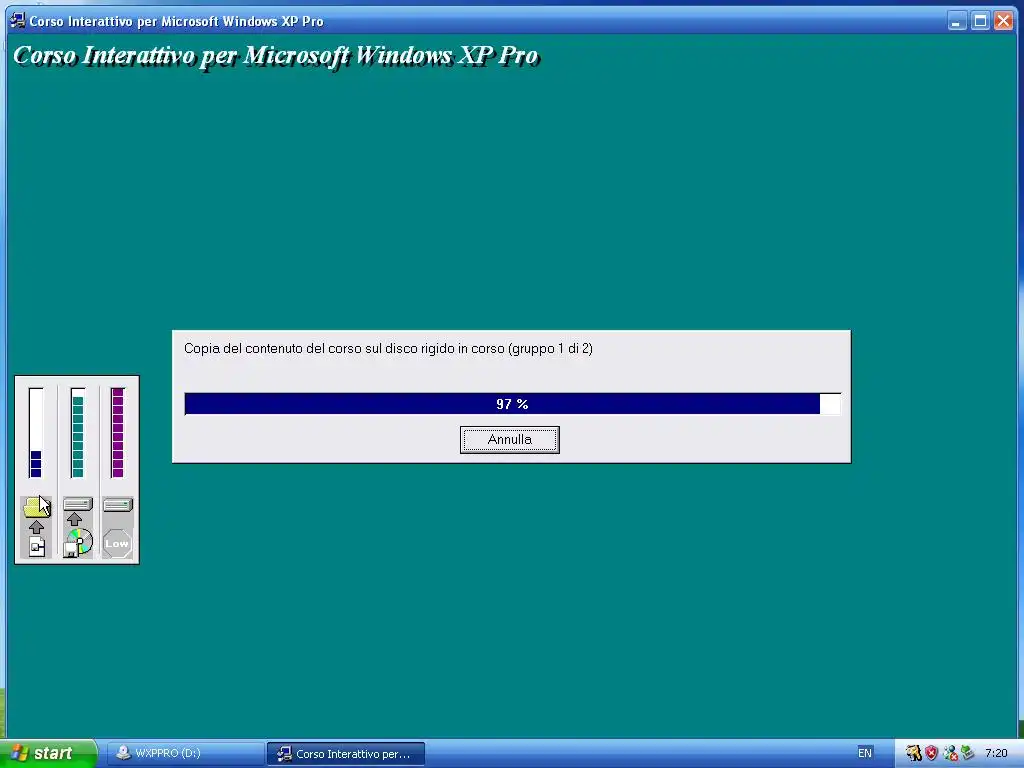Click the purple disk space meter
Screen dimensions: 1024x768
pyautogui.click(x=118, y=433)
